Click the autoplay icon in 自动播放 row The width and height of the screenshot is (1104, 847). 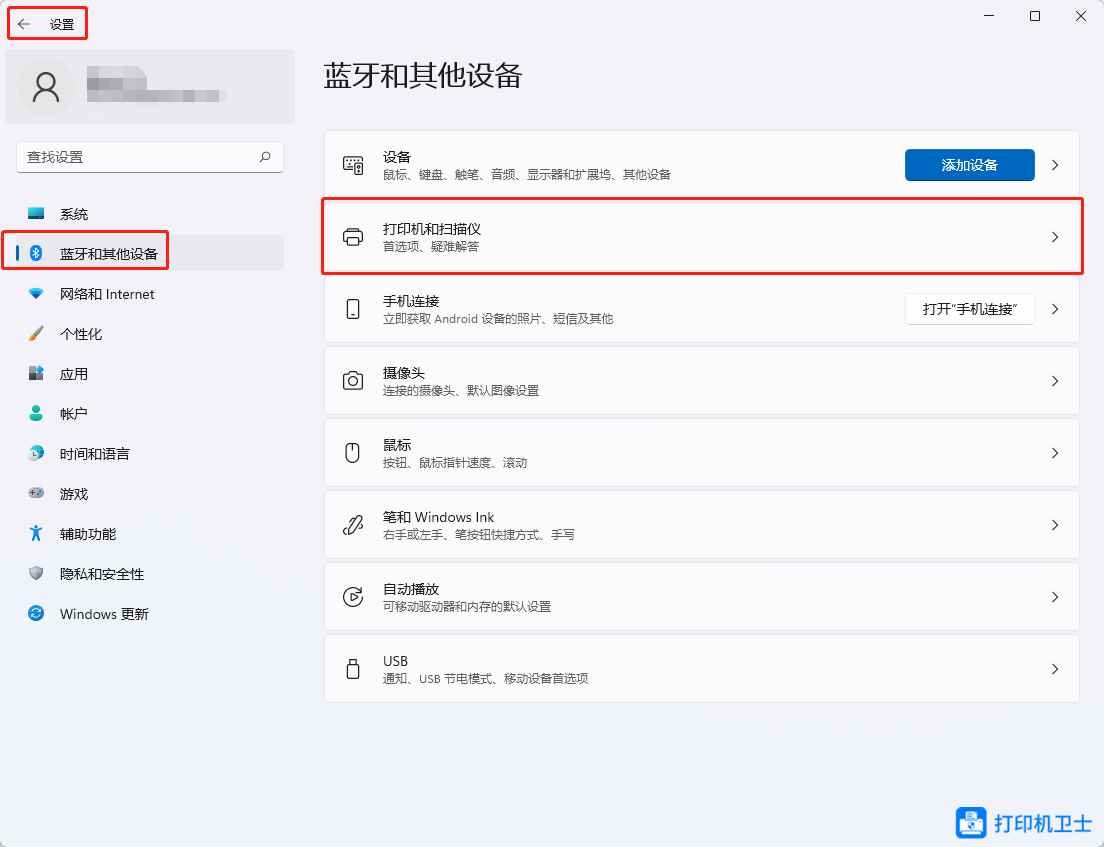353,596
